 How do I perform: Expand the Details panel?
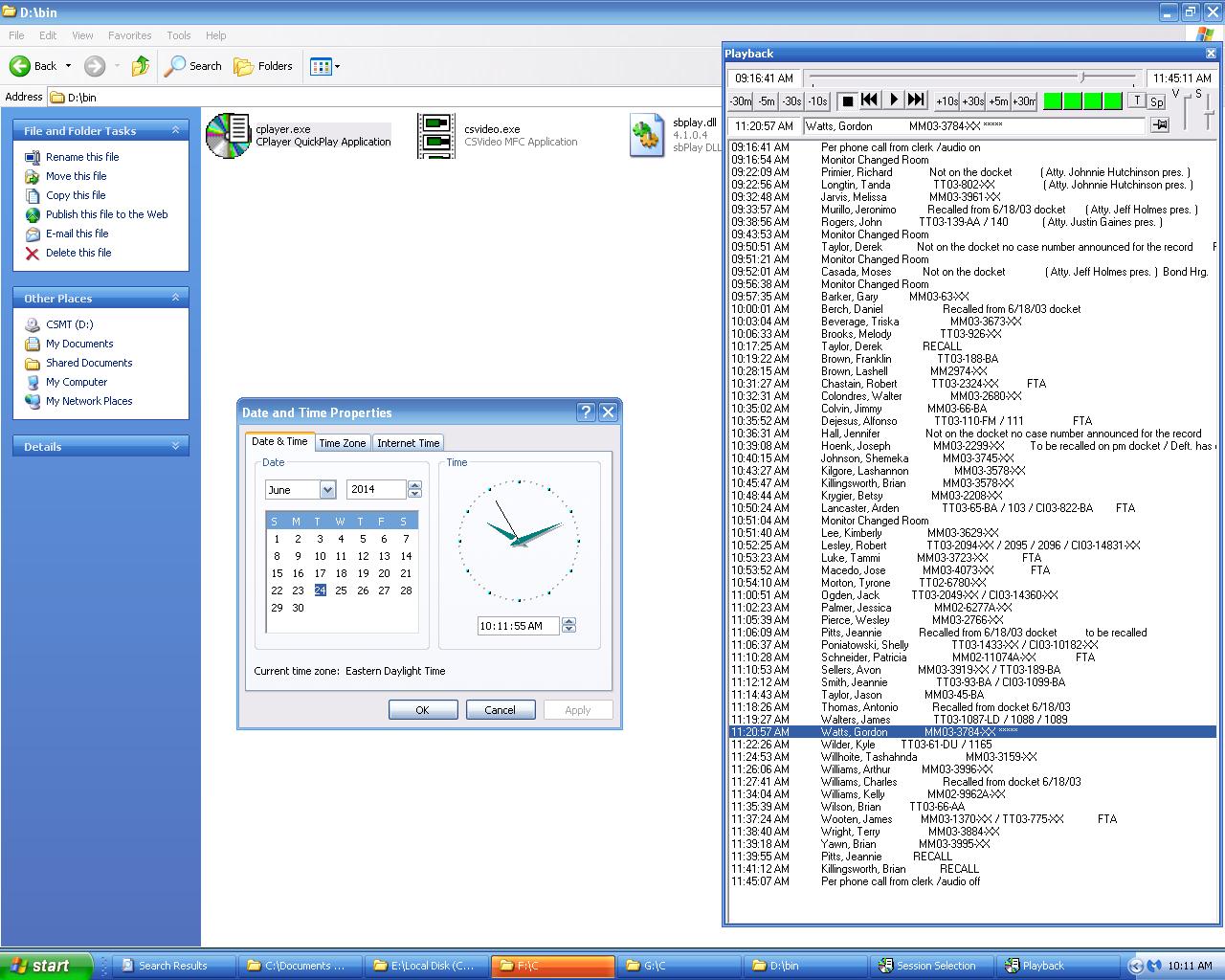(175, 446)
